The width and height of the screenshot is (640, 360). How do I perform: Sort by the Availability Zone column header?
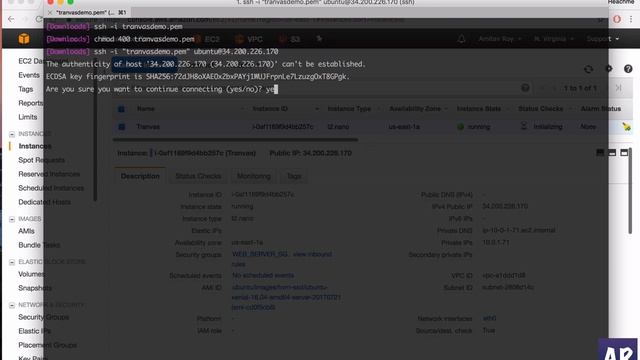415,109
